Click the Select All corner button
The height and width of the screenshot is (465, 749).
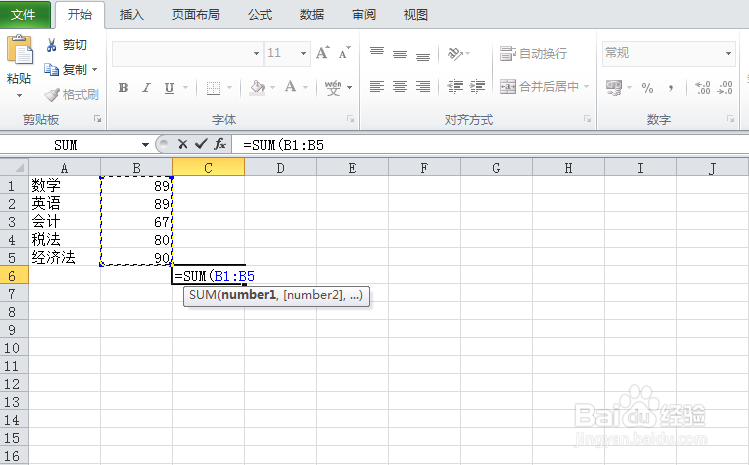[x=14, y=167]
